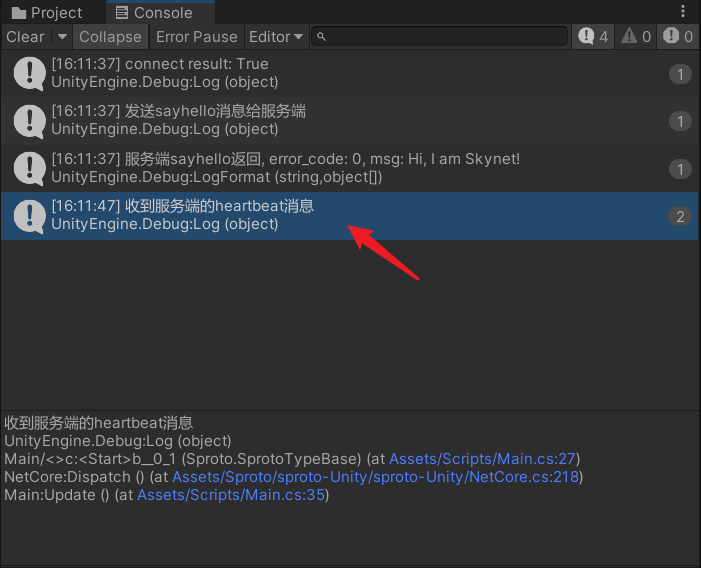701x568 pixels.
Task: Click count badge of '发送sayhello' entry
Action: click(x=680, y=122)
